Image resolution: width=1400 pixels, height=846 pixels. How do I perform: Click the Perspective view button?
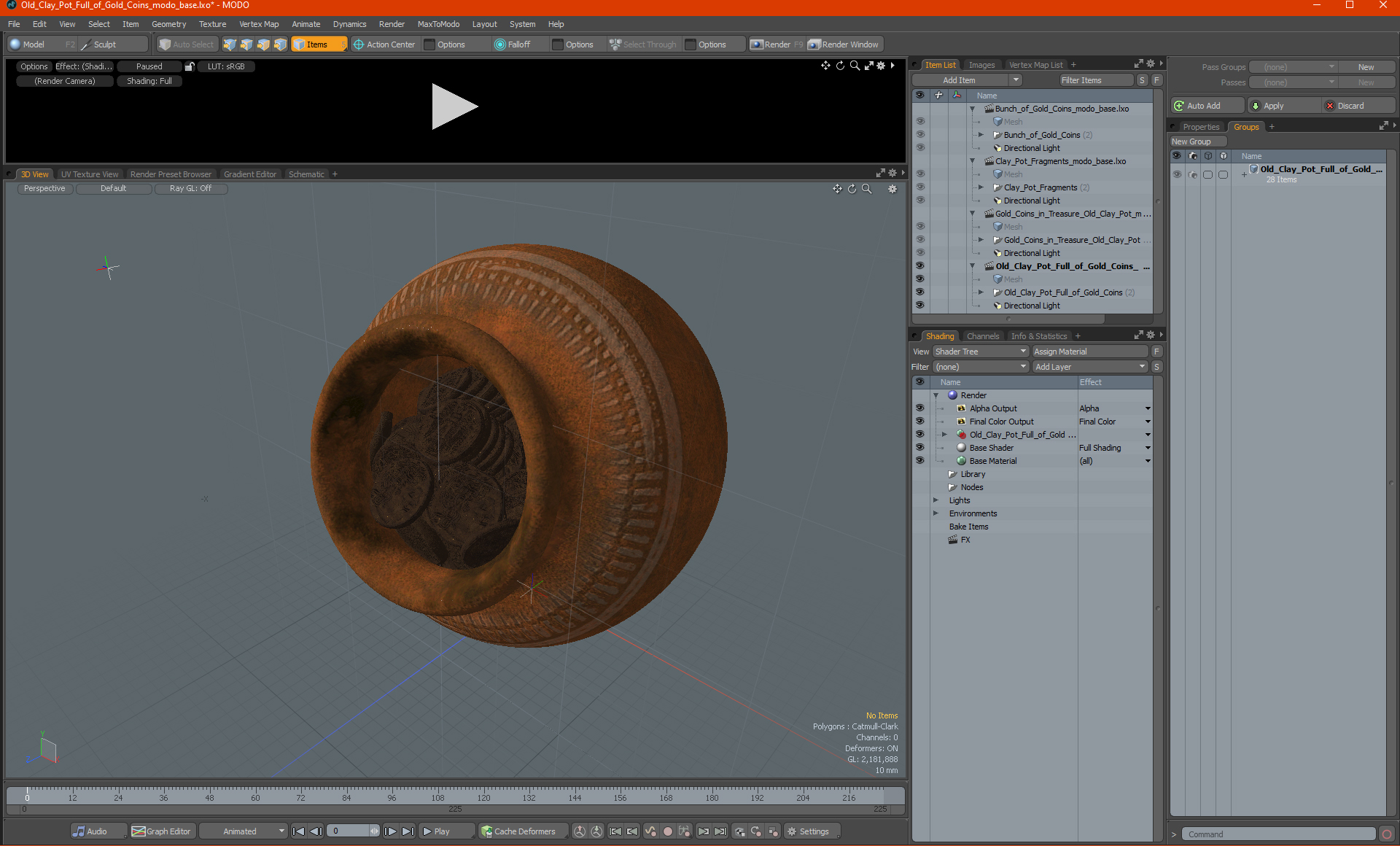point(44,188)
